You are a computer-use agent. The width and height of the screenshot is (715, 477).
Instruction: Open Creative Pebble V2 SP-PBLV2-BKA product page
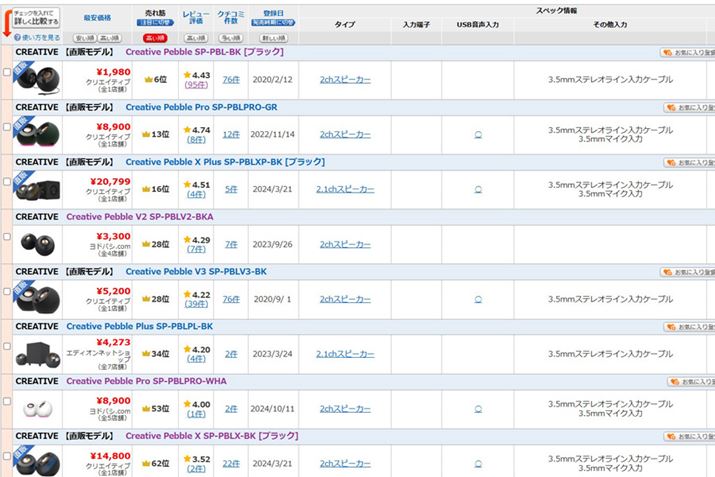139,216
